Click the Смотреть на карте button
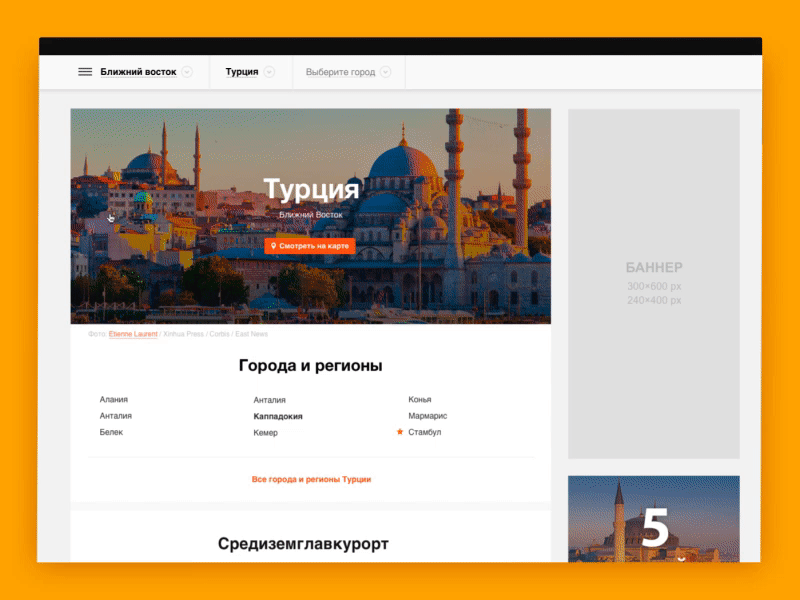Screen dimensions: 800x600 (310, 246)
